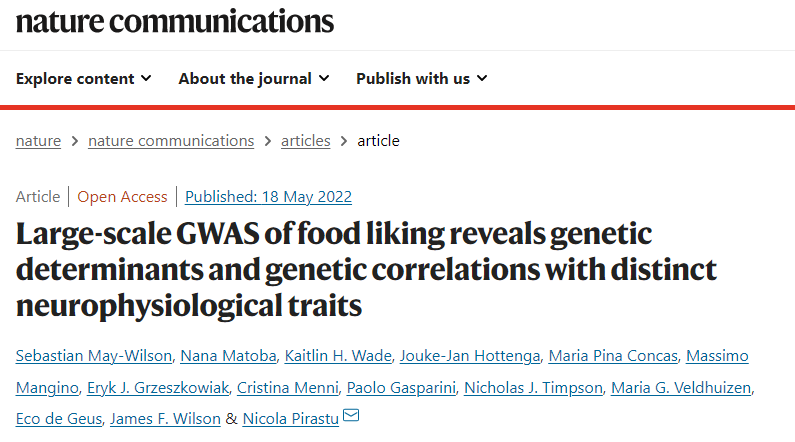Click the Published: 18 May 2022 link

pos(268,196)
